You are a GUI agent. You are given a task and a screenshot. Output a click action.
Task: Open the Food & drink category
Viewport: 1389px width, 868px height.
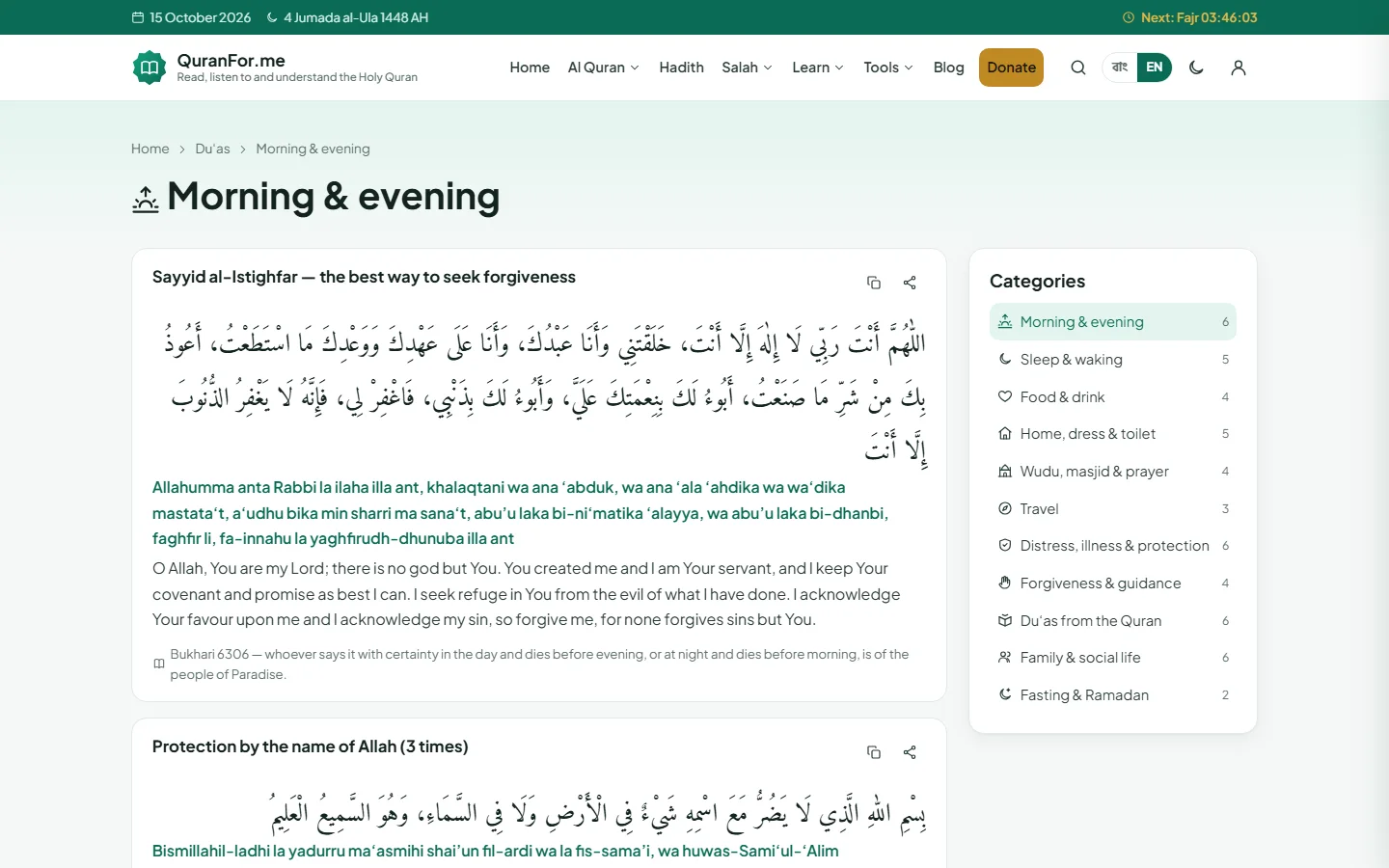pos(1112,397)
